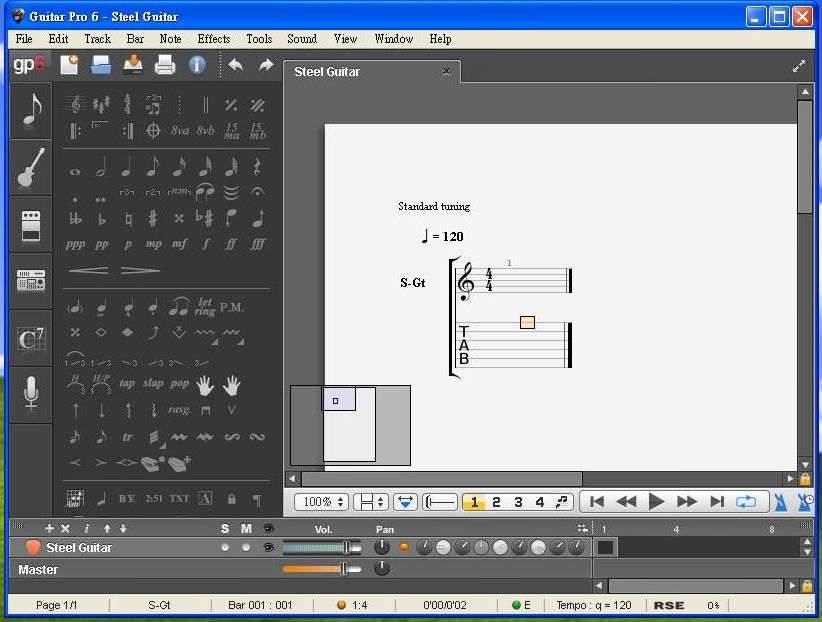Apply the flat accidental
Screen dimensions: 822x622
pos(101,219)
